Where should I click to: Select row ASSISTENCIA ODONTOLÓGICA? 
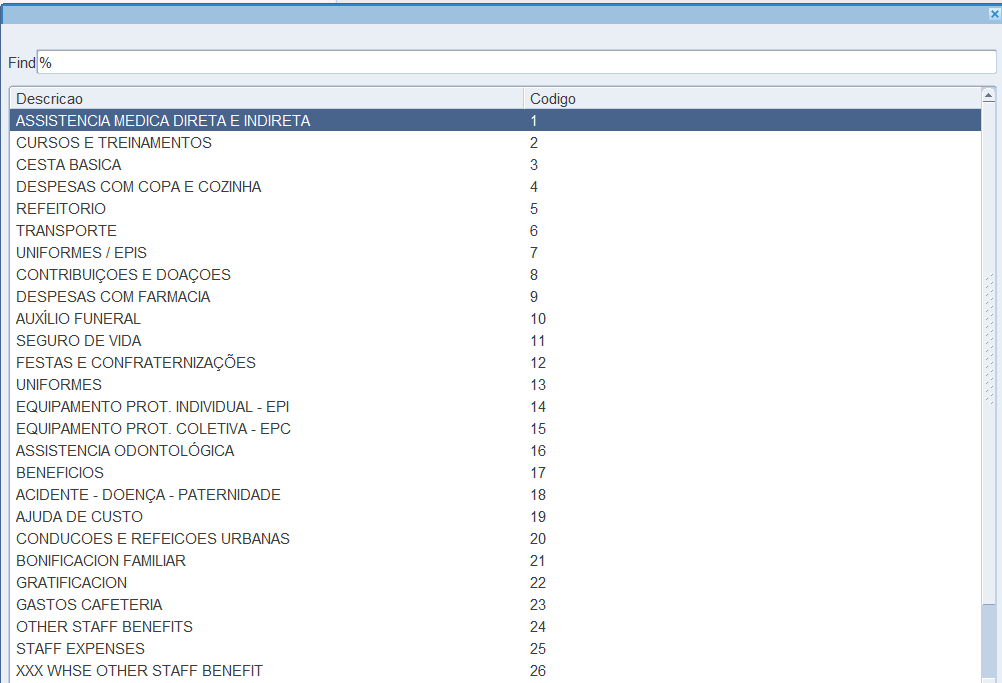tap(495, 451)
